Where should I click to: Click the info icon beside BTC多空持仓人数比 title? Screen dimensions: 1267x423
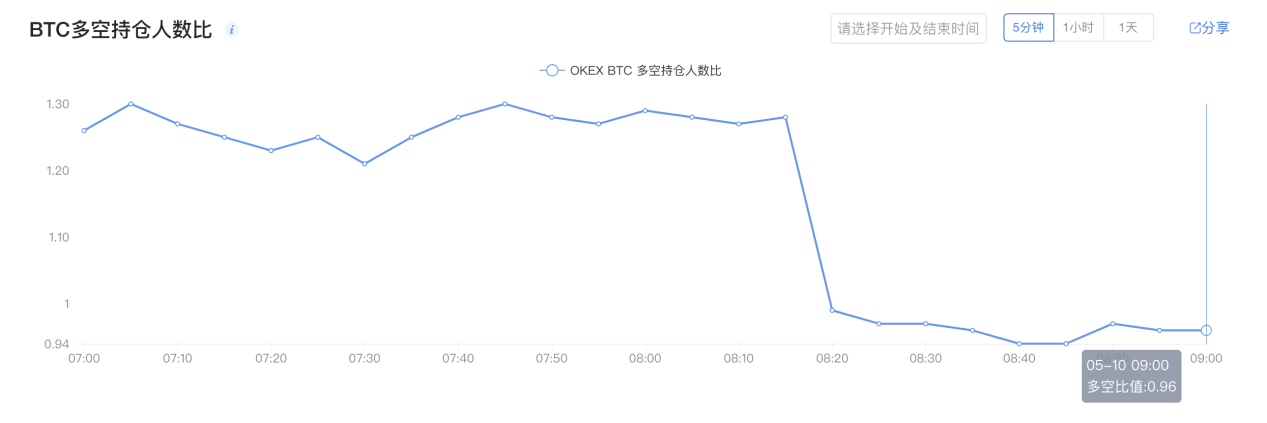pyautogui.click(x=232, y=30)
